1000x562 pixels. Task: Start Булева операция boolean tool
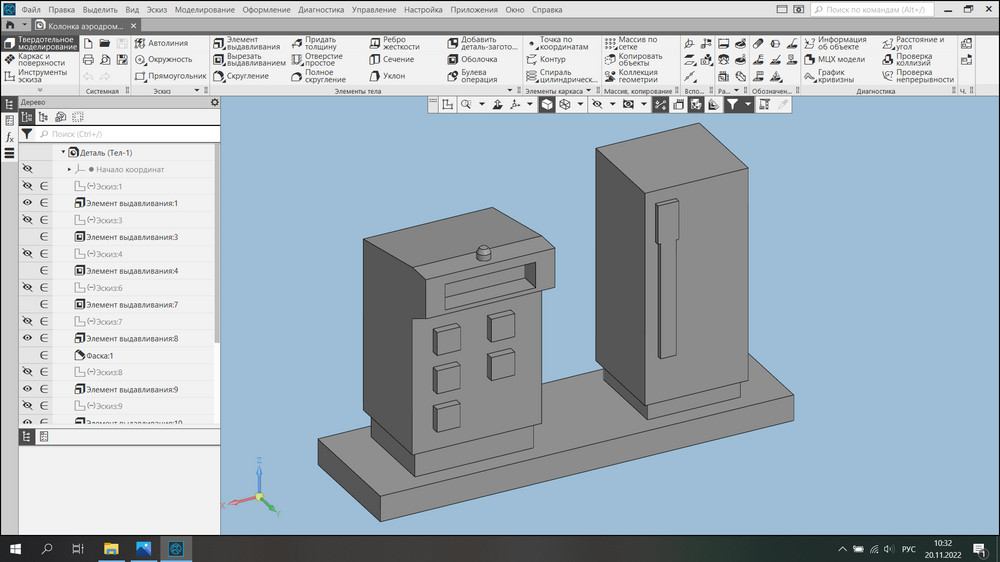tap(473, 76)
